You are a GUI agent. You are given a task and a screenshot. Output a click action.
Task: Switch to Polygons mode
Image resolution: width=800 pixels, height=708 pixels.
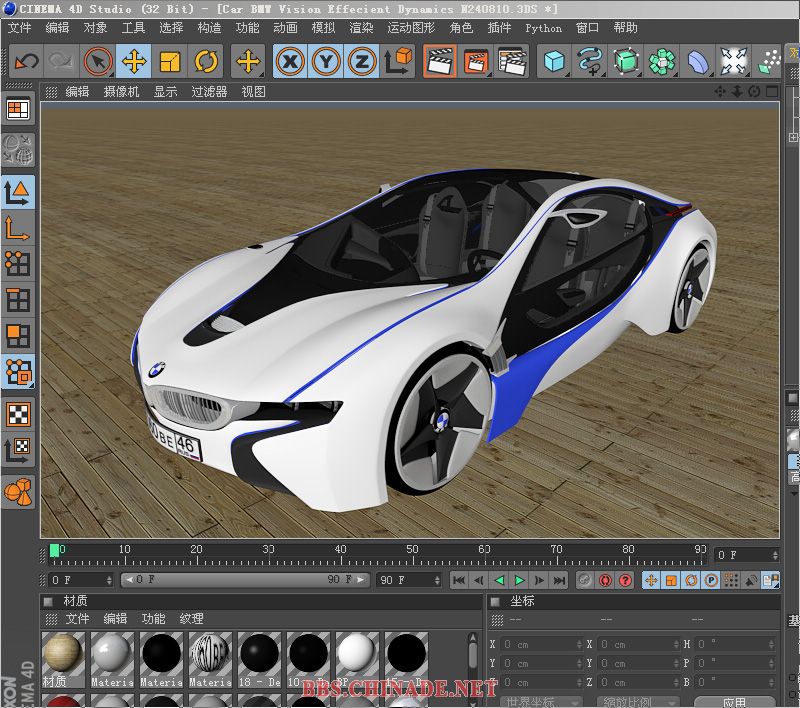pyautogui.click(x=18, y=336)
